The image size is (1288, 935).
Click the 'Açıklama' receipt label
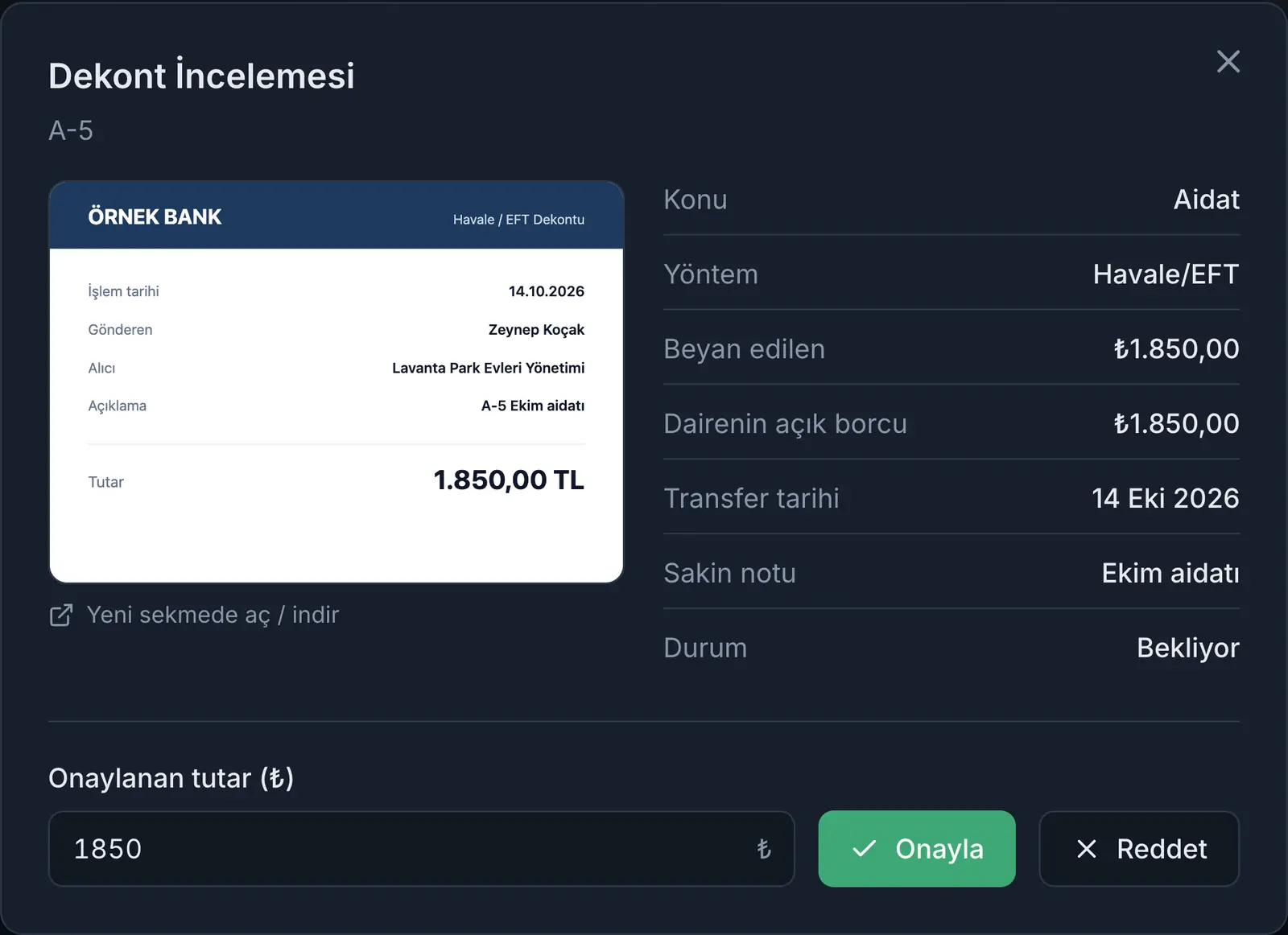pos(118,406)
